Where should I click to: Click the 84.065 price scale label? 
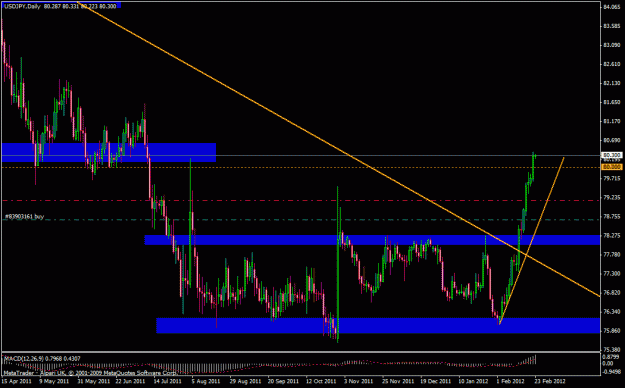tap(612, 7)
